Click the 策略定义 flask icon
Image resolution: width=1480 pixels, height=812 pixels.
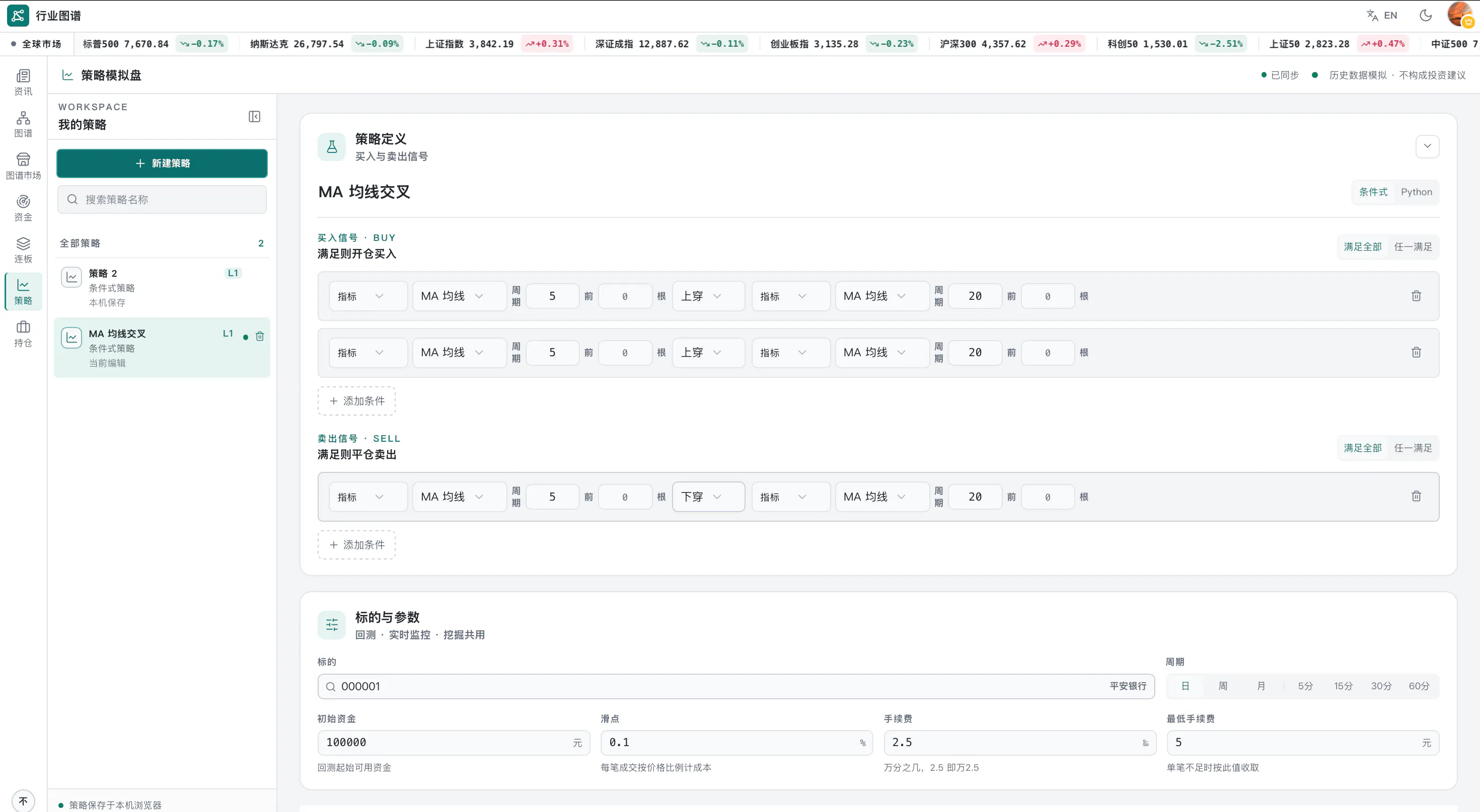(x=332, y=147)
